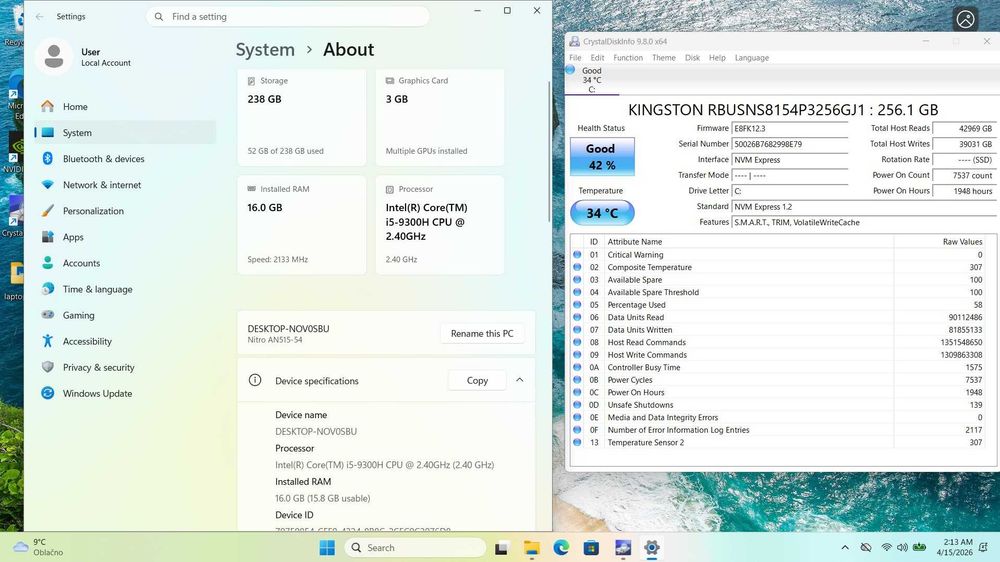This screenshot has height=562, width=1000.
Task: Open File Explorer from the taskbar
Action: pos(531,548)
